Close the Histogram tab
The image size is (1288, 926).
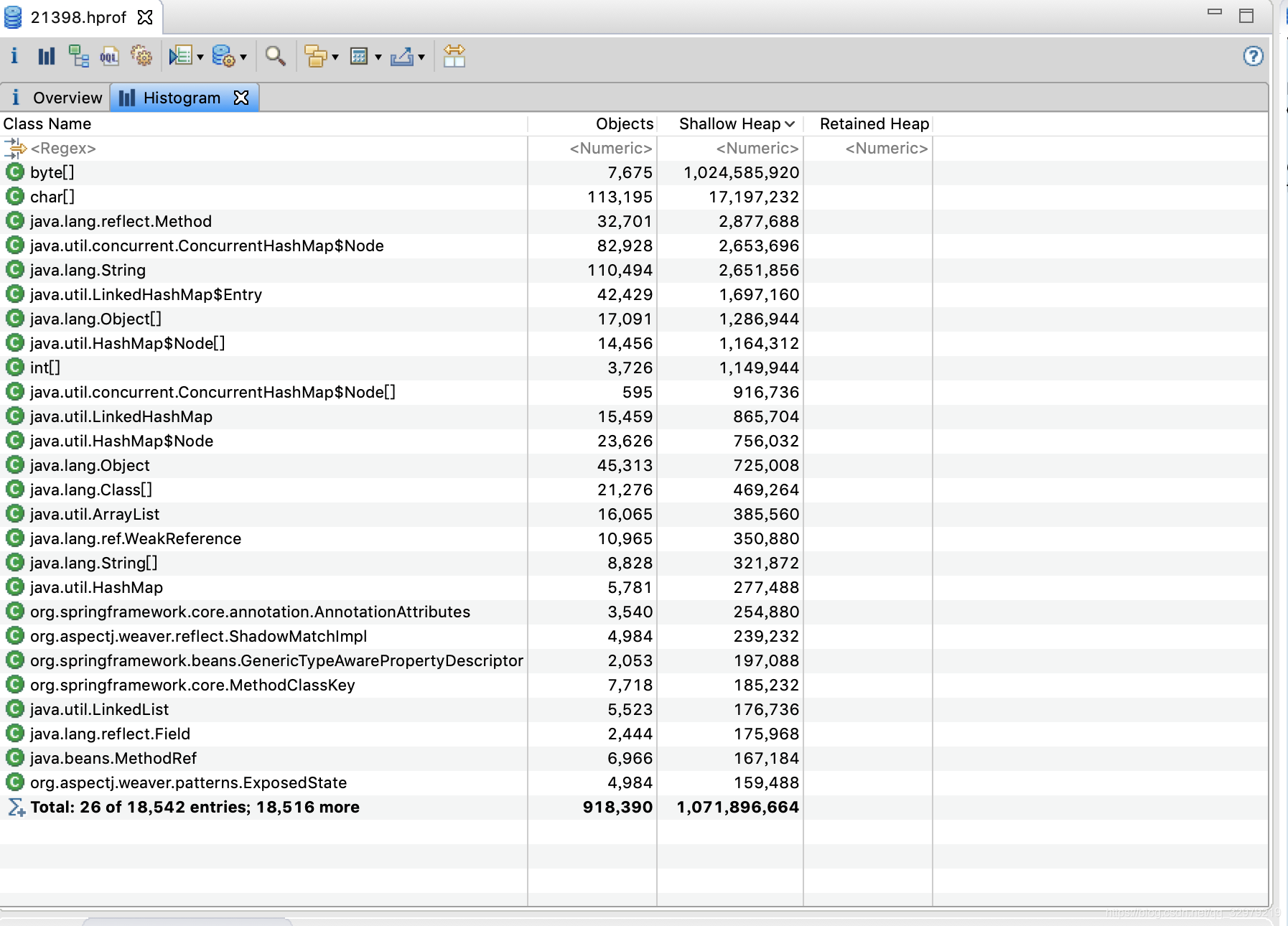[x=242, y=98]
